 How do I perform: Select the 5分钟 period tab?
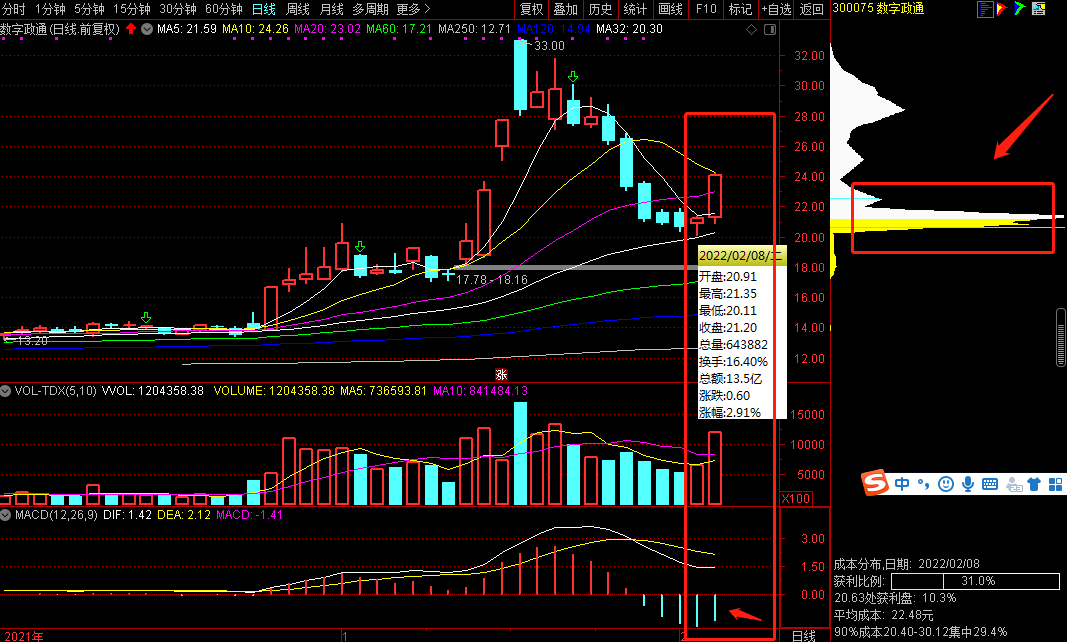pyautogui.click(x=89, y=9)
